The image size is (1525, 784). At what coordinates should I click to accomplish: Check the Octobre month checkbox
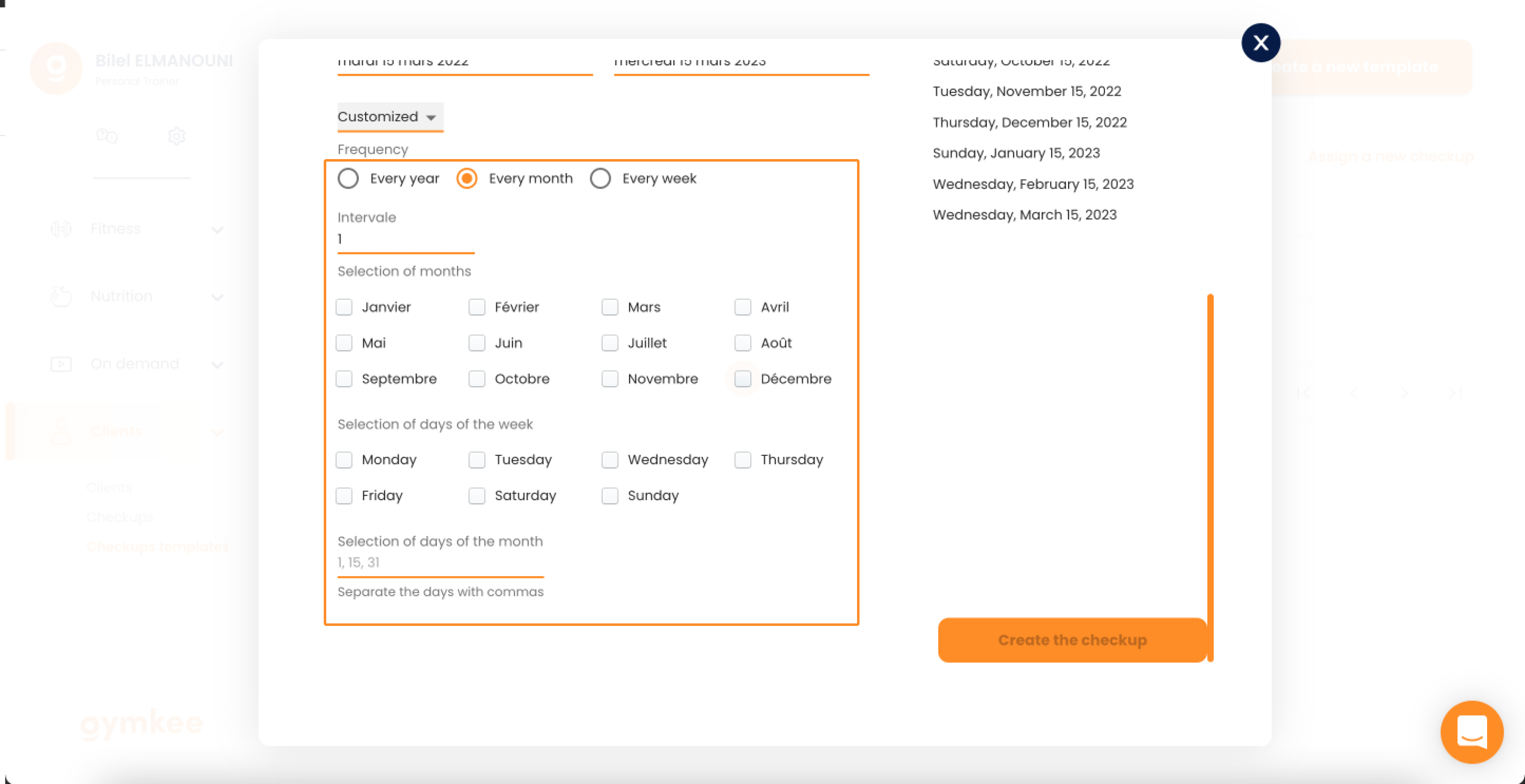[x=477, y=379]
